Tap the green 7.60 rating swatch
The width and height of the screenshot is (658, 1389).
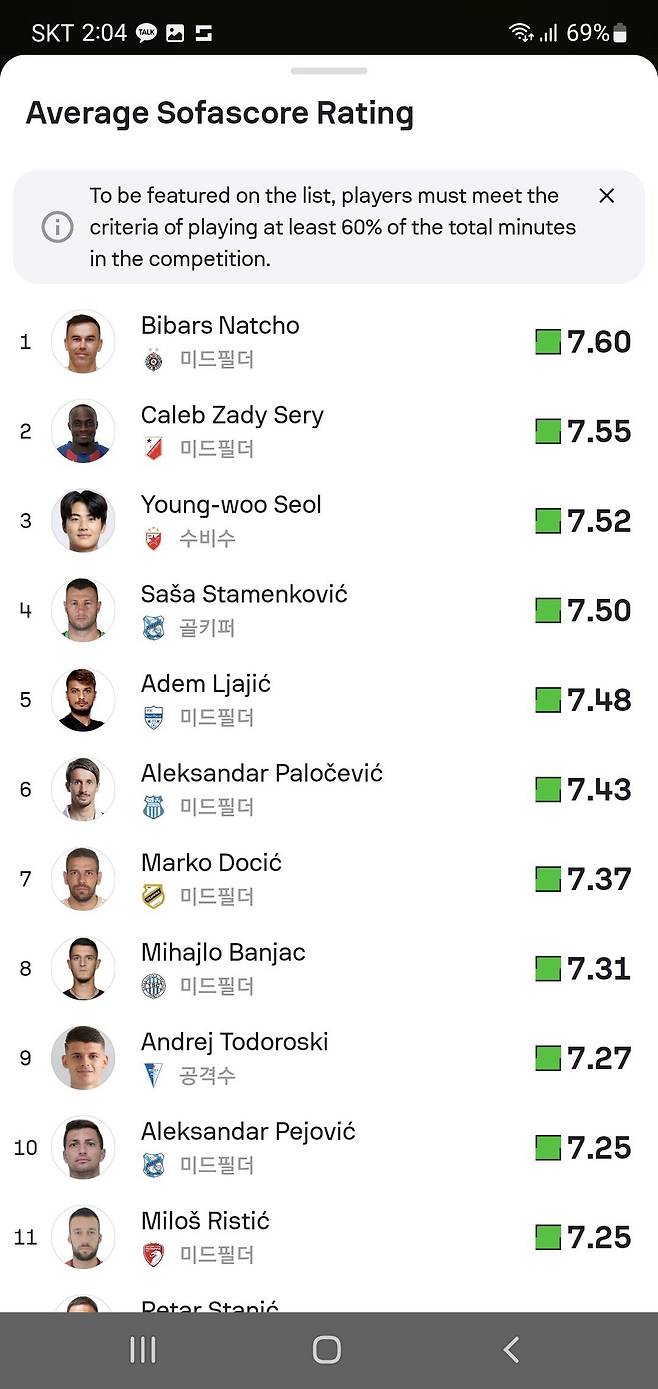pos(547,342)
